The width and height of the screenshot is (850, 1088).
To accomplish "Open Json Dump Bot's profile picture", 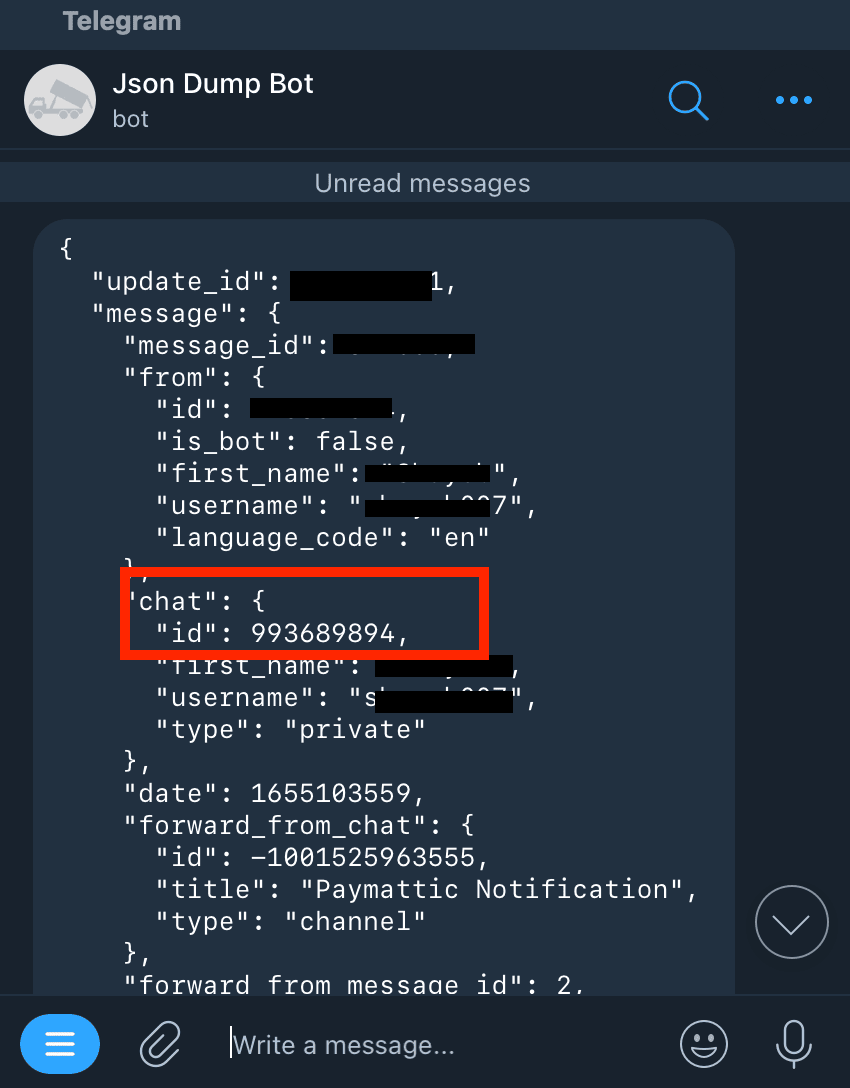I will [x=59, y=100].
